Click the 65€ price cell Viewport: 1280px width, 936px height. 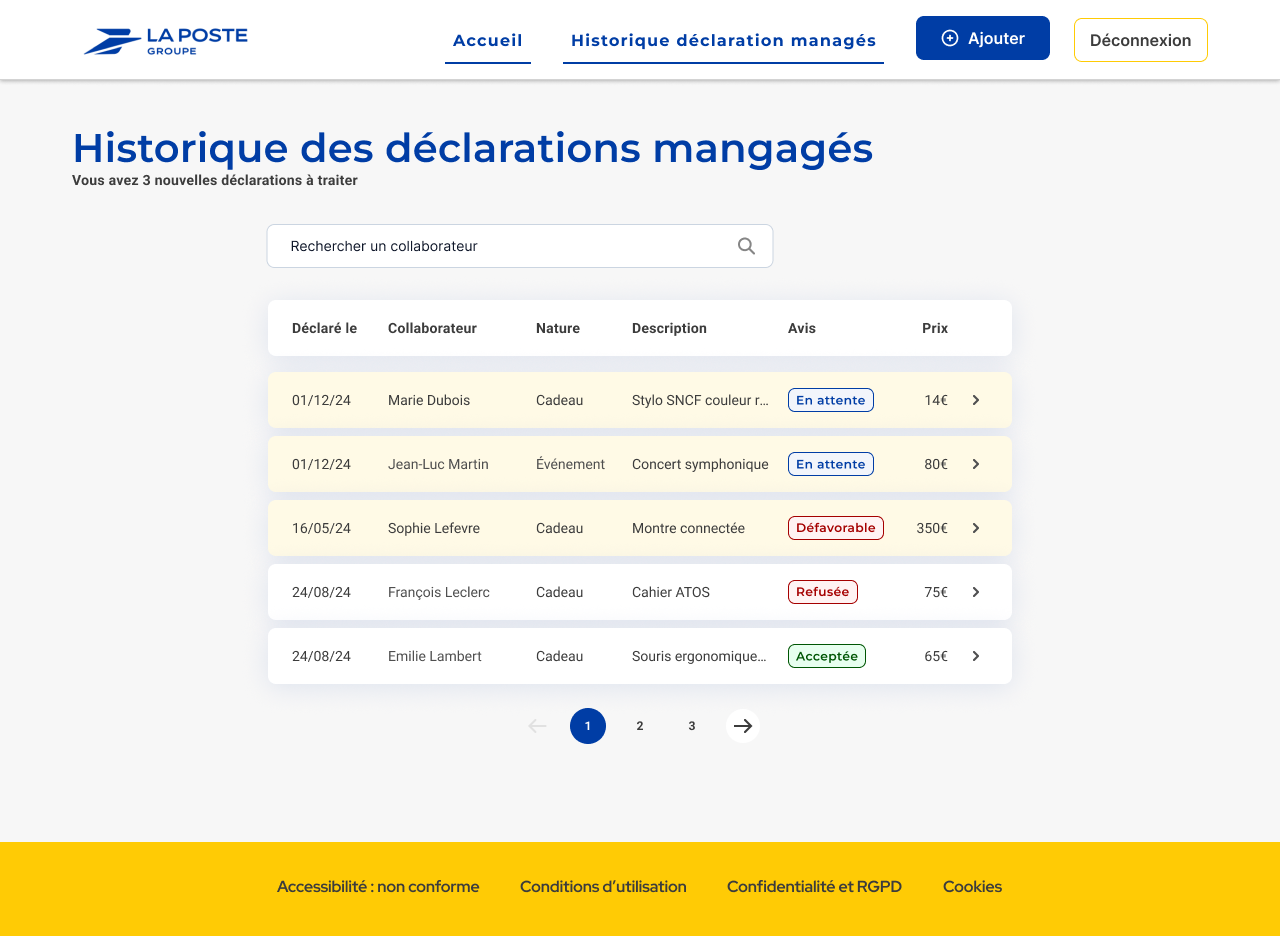point(936,656)
